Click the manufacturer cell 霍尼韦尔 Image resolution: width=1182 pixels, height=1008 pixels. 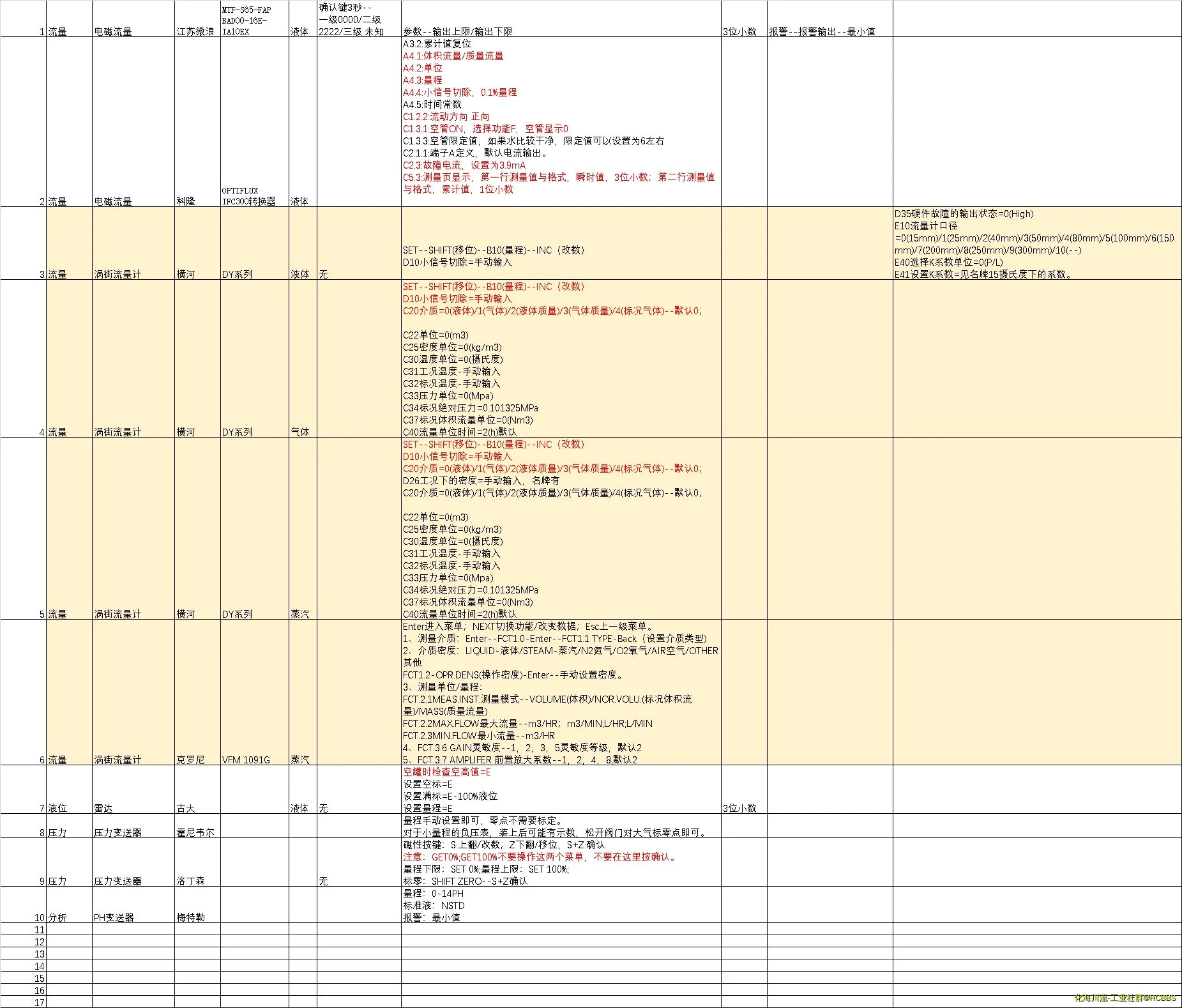coord(197,826)
